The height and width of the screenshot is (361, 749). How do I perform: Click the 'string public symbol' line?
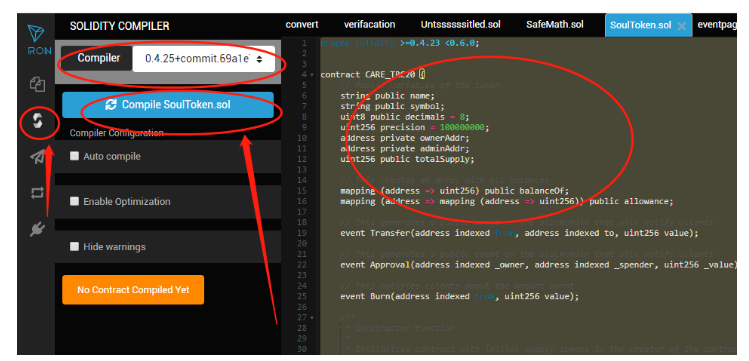pos(392,106)
